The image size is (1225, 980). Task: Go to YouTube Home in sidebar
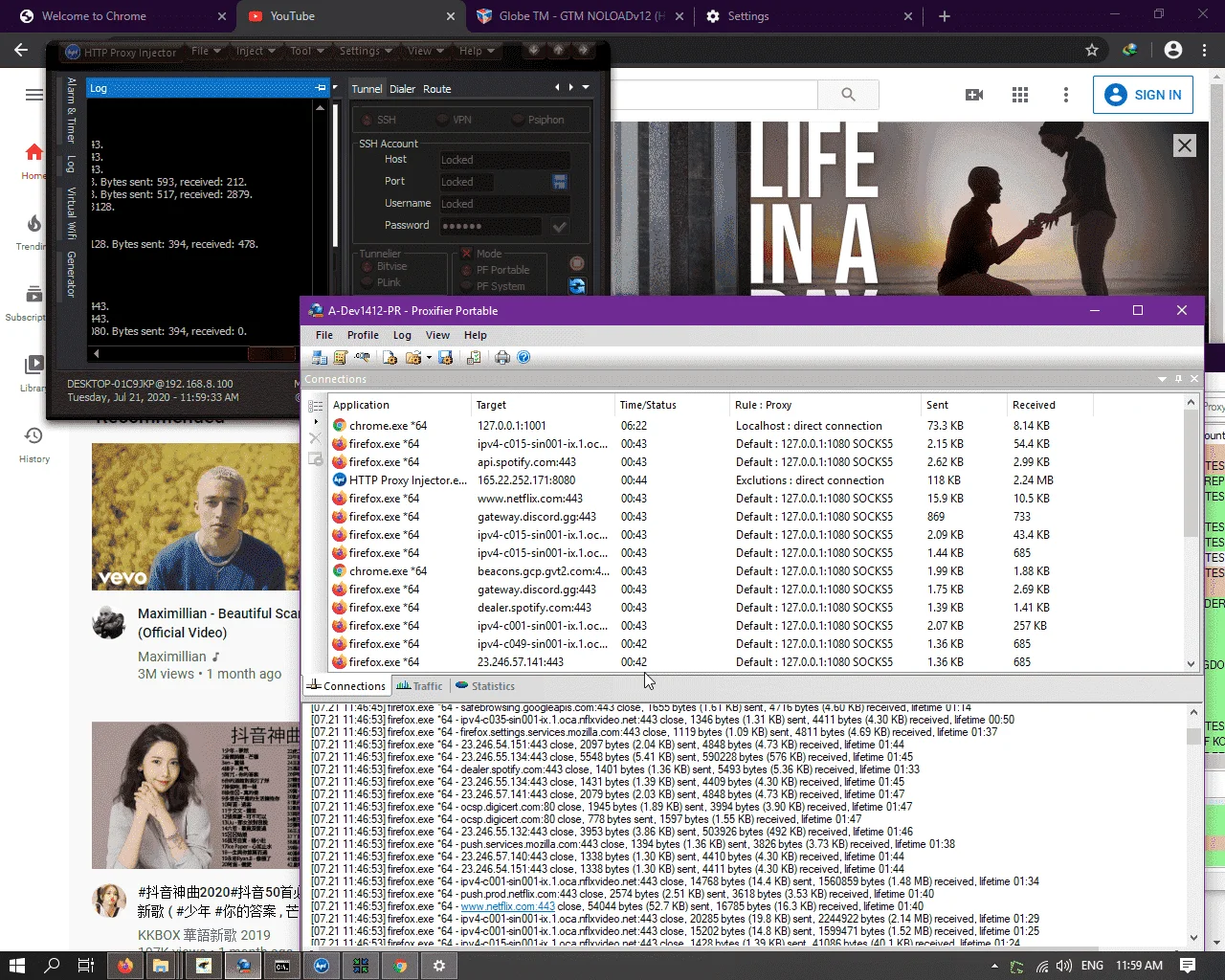click(x=34, y=161)
